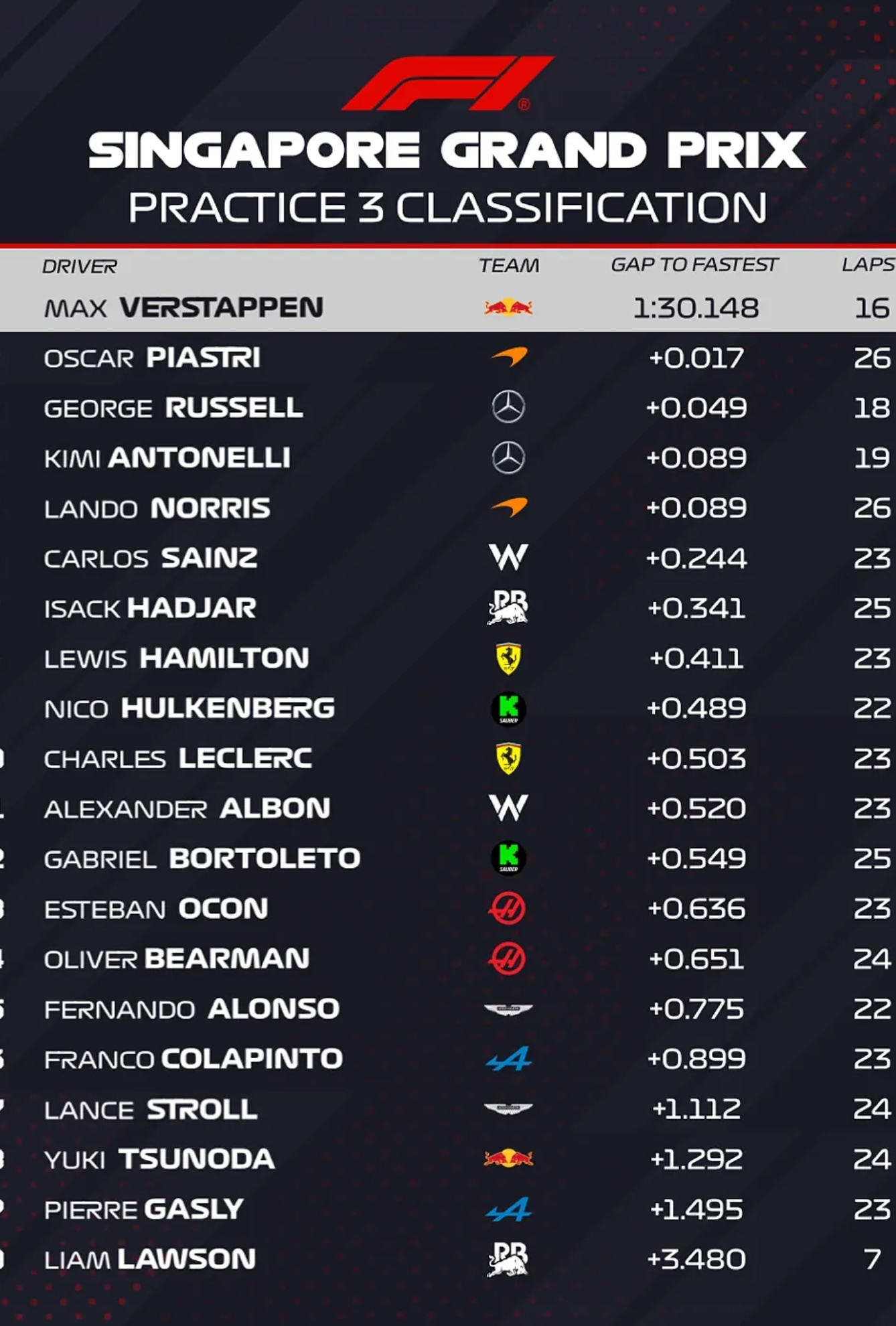Click Aston Martin wings beside Fernando Alonso

(x=508, y=1009)
